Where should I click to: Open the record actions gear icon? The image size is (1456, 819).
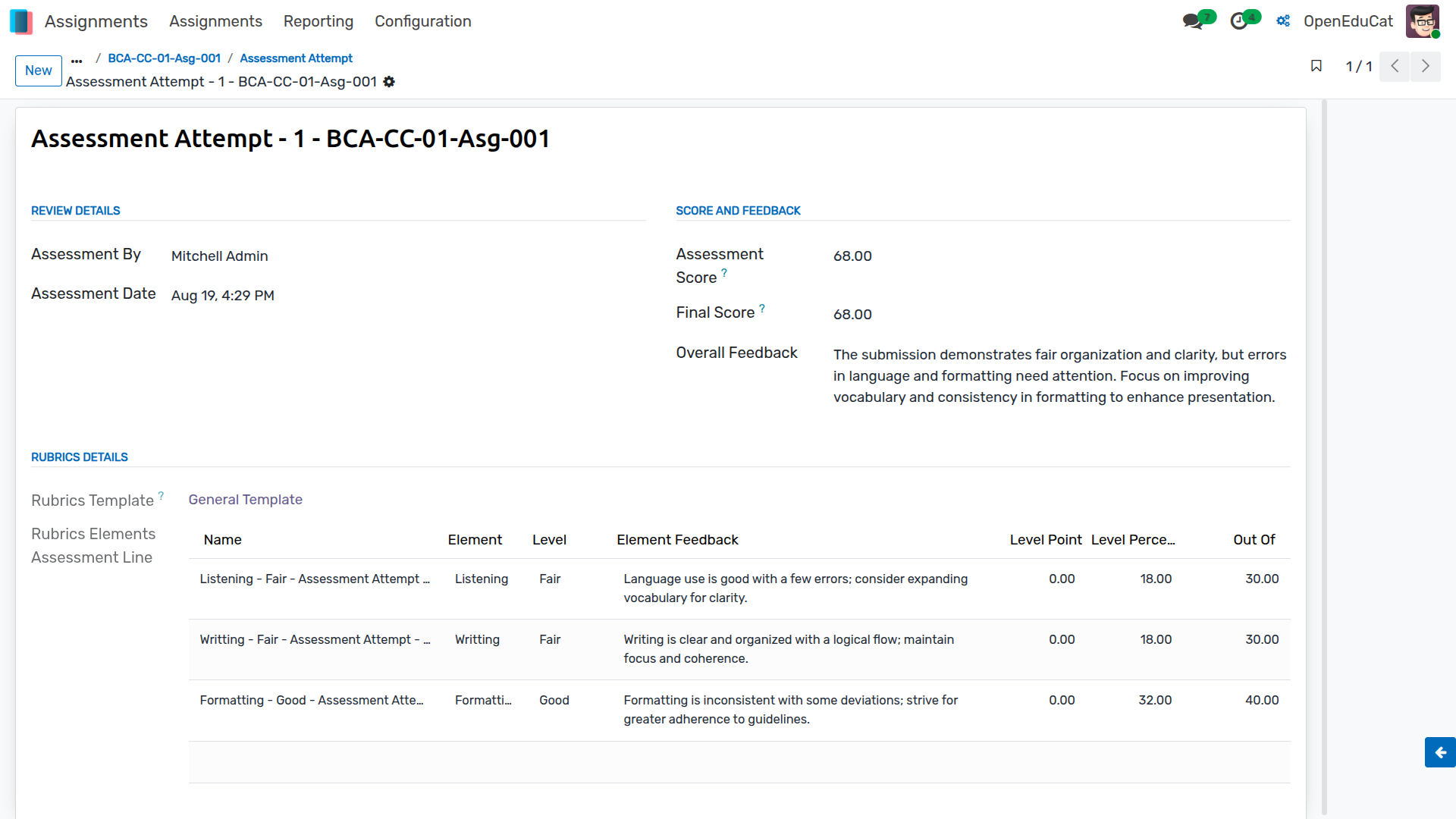(389, 82)
